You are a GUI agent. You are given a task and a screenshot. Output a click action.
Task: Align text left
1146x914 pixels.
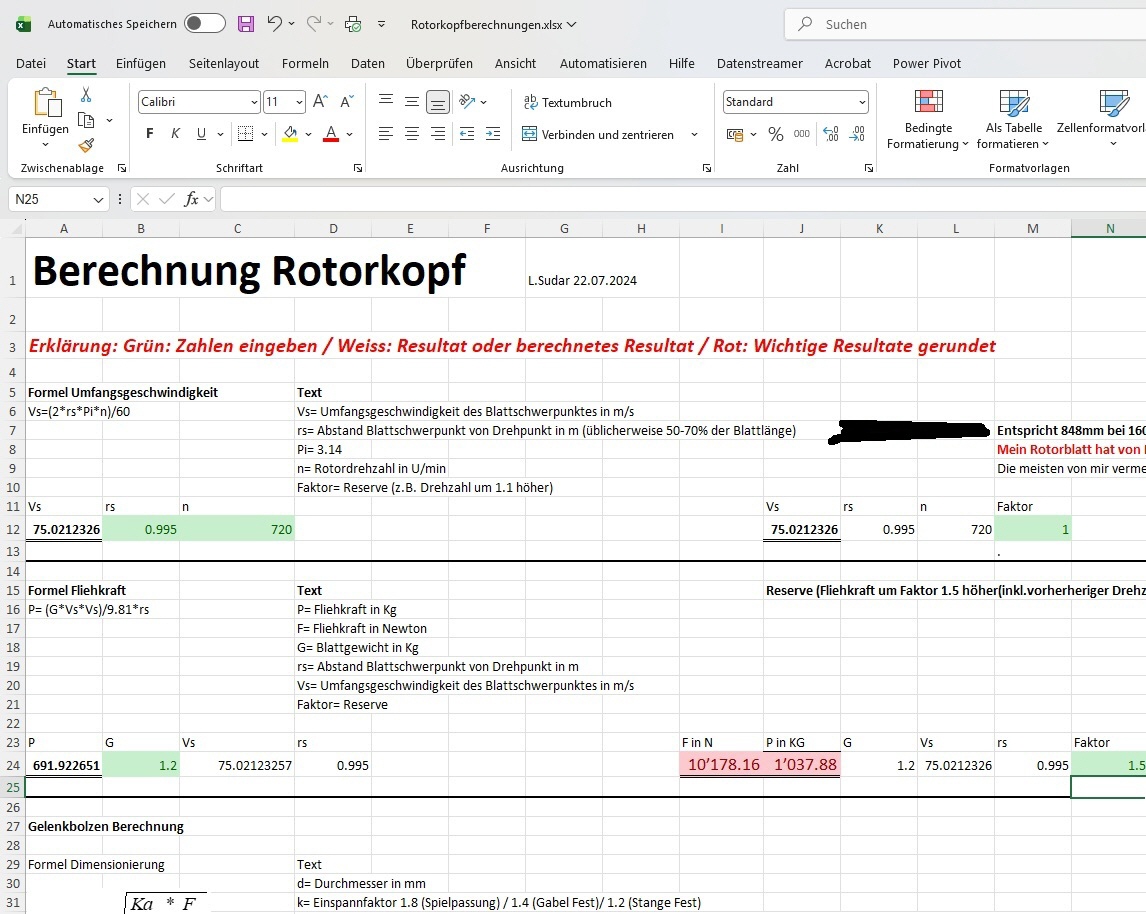click(x=386, y=134)
